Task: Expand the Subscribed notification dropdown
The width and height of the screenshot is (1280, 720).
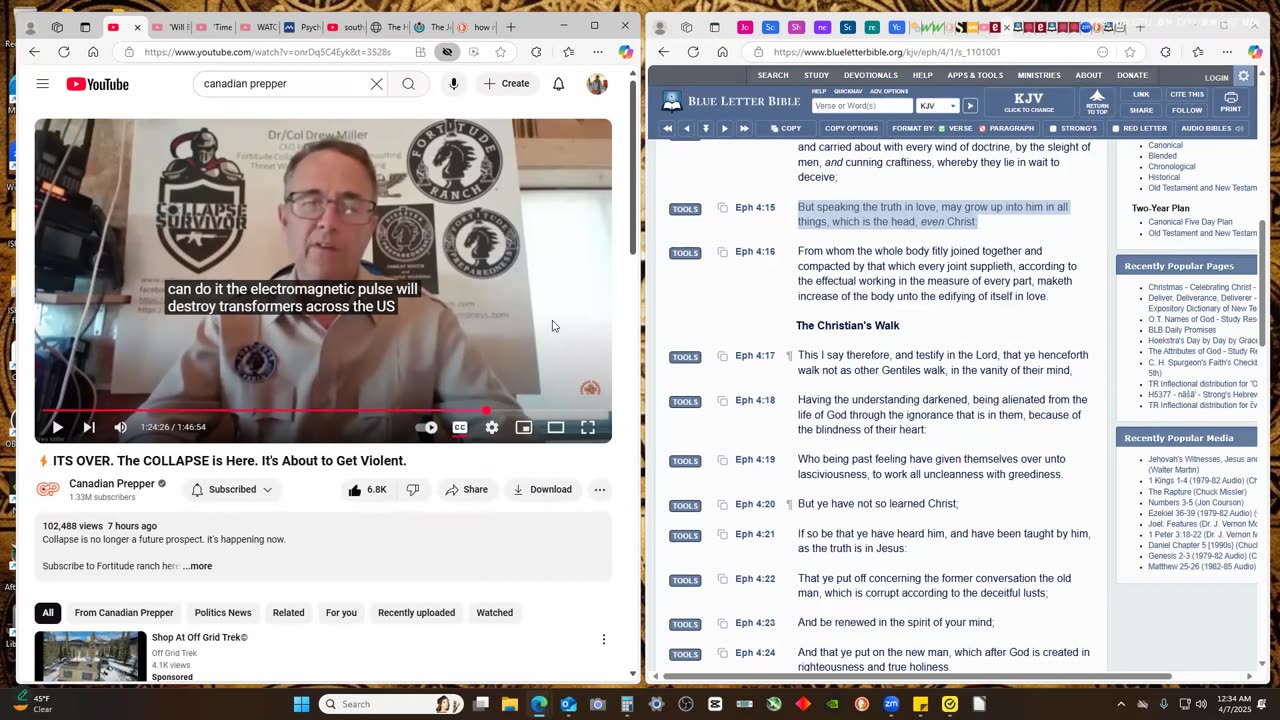Action: click(232, 490)
